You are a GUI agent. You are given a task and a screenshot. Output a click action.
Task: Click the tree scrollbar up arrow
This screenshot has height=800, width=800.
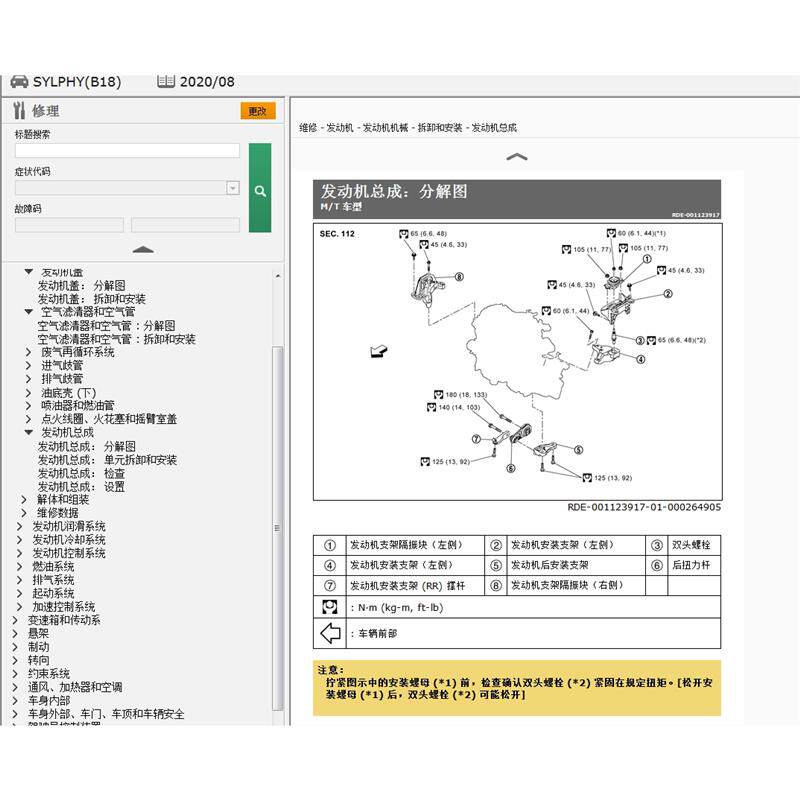tap(278, 276)
